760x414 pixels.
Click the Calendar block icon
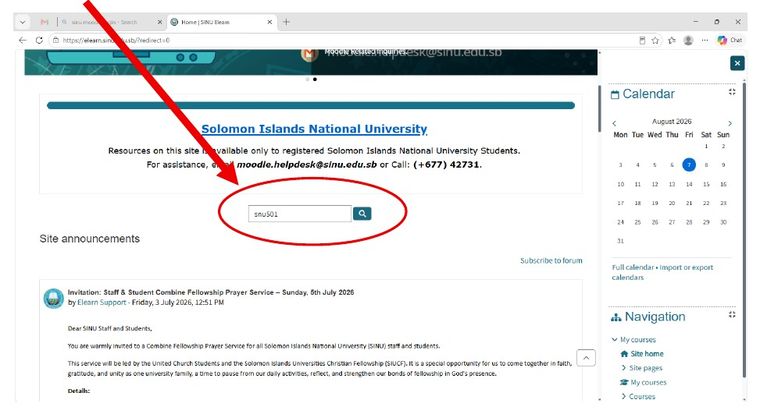click(615, 95)
